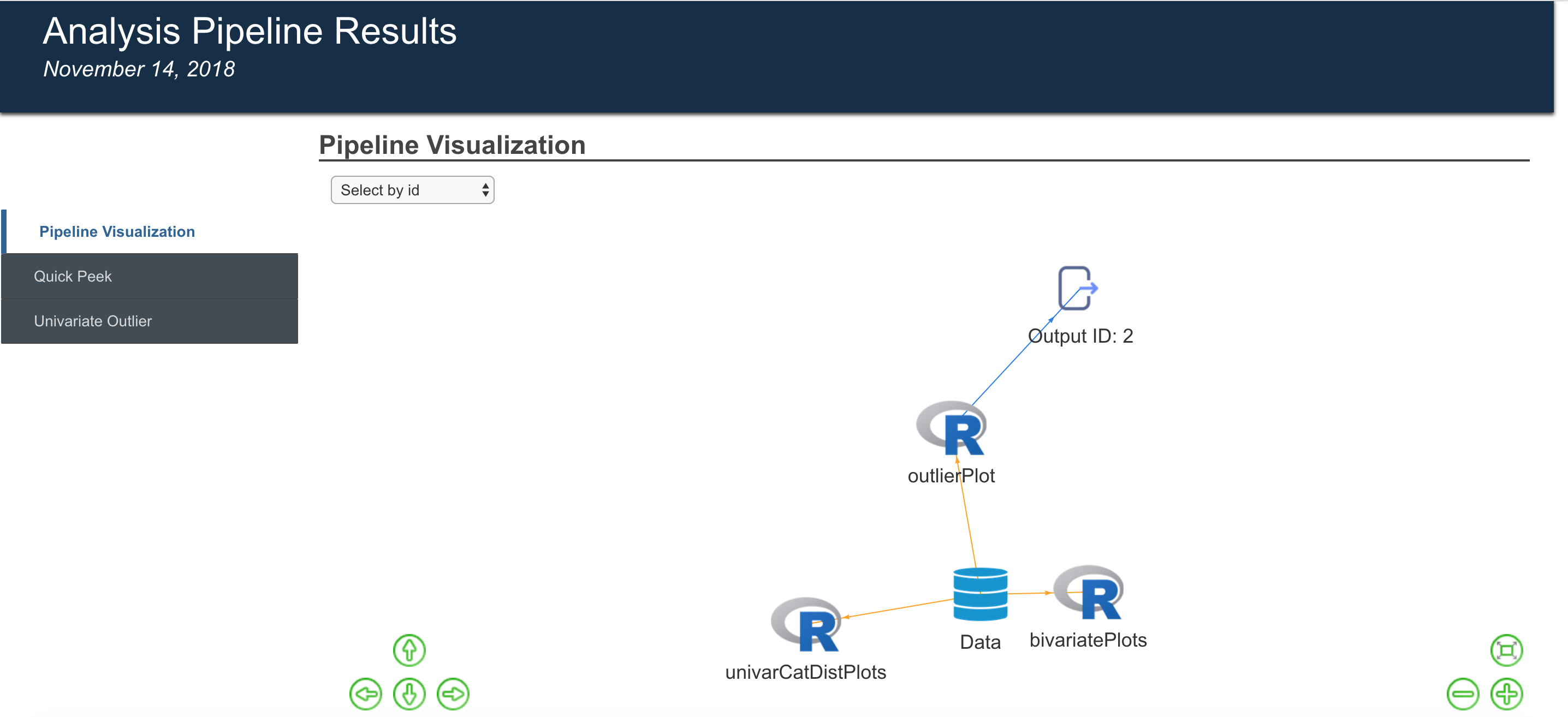1568x717 pixels.
Task: Open Pipeline Visualization sidebar item
Action: 117,232
